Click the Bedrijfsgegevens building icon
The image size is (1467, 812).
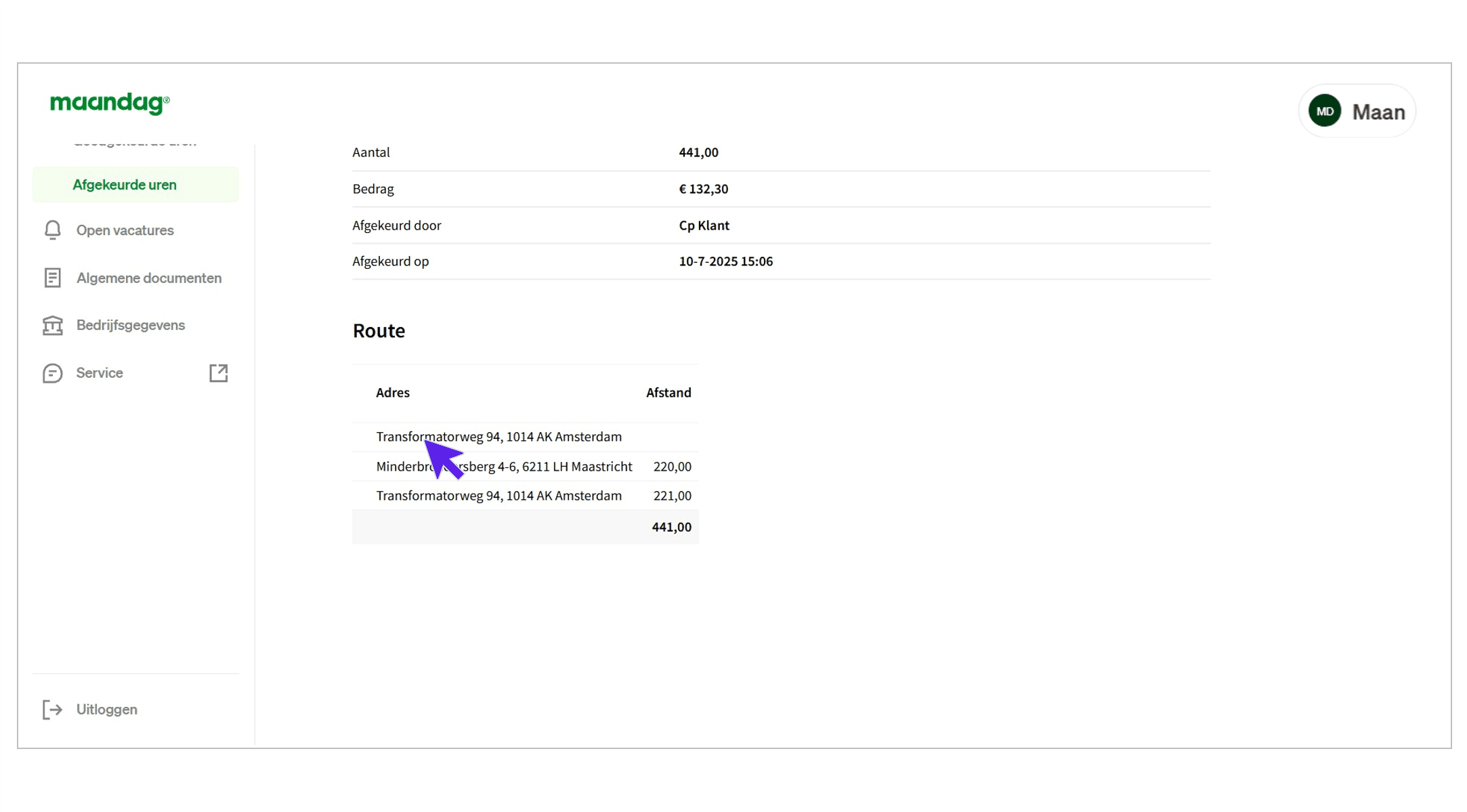tap(52, 326)
